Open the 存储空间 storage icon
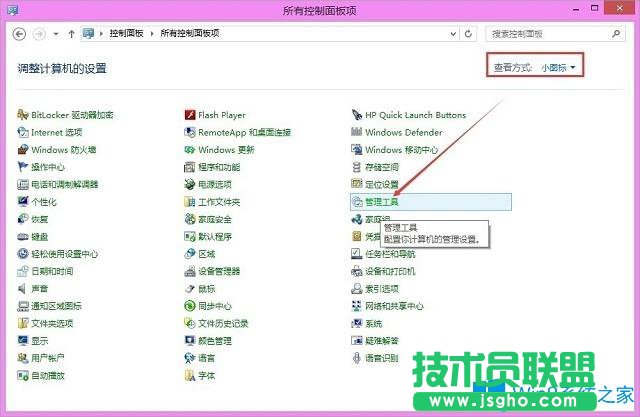 (x=357, y=167)
